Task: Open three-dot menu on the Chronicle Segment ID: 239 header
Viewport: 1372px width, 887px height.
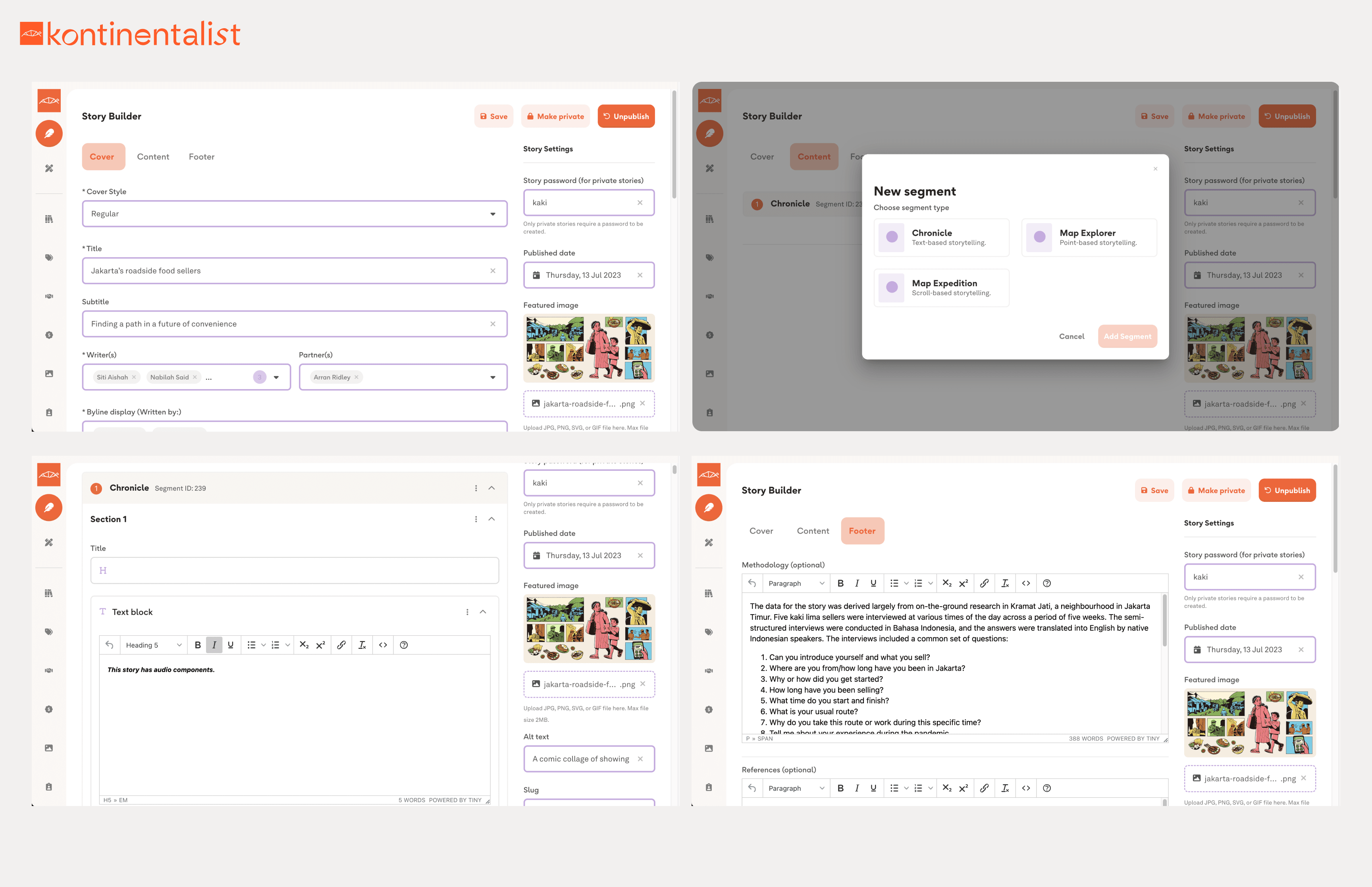Action: pyautogui.click(x=476, y=488)
